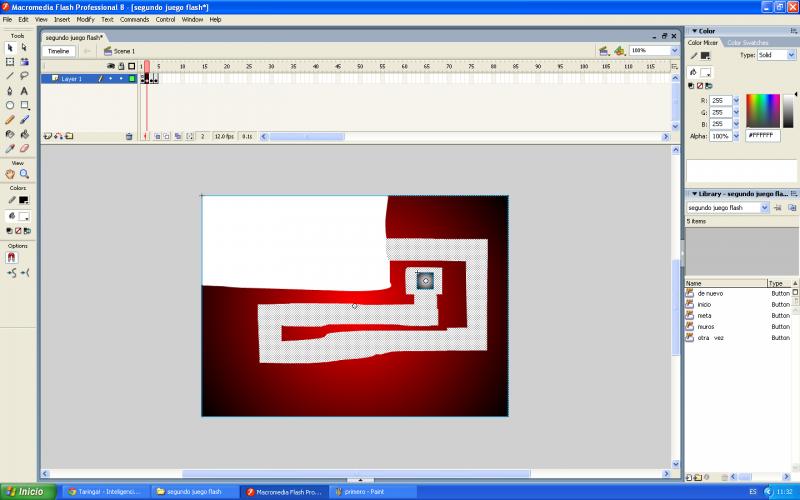Collapse the Color panel
The width and height of the screenshot is (800, 500).
694,31
